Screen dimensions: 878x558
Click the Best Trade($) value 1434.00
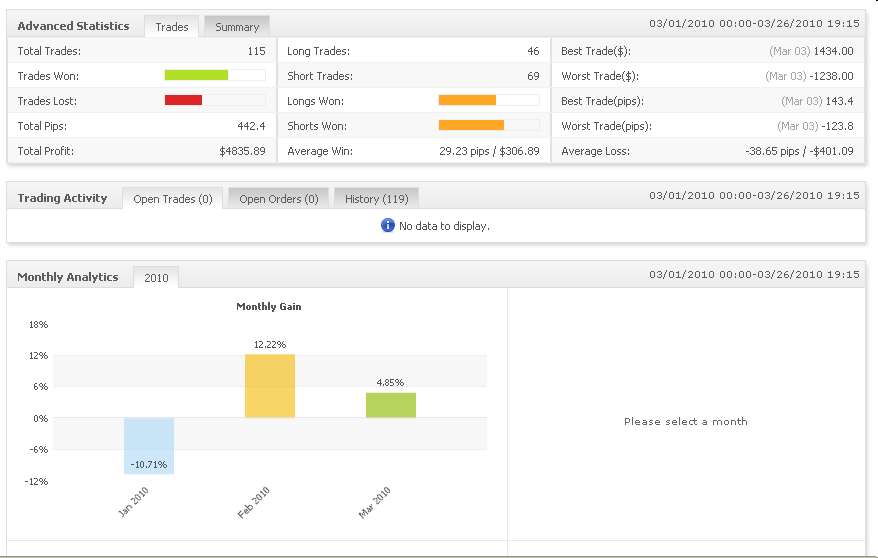833,51
